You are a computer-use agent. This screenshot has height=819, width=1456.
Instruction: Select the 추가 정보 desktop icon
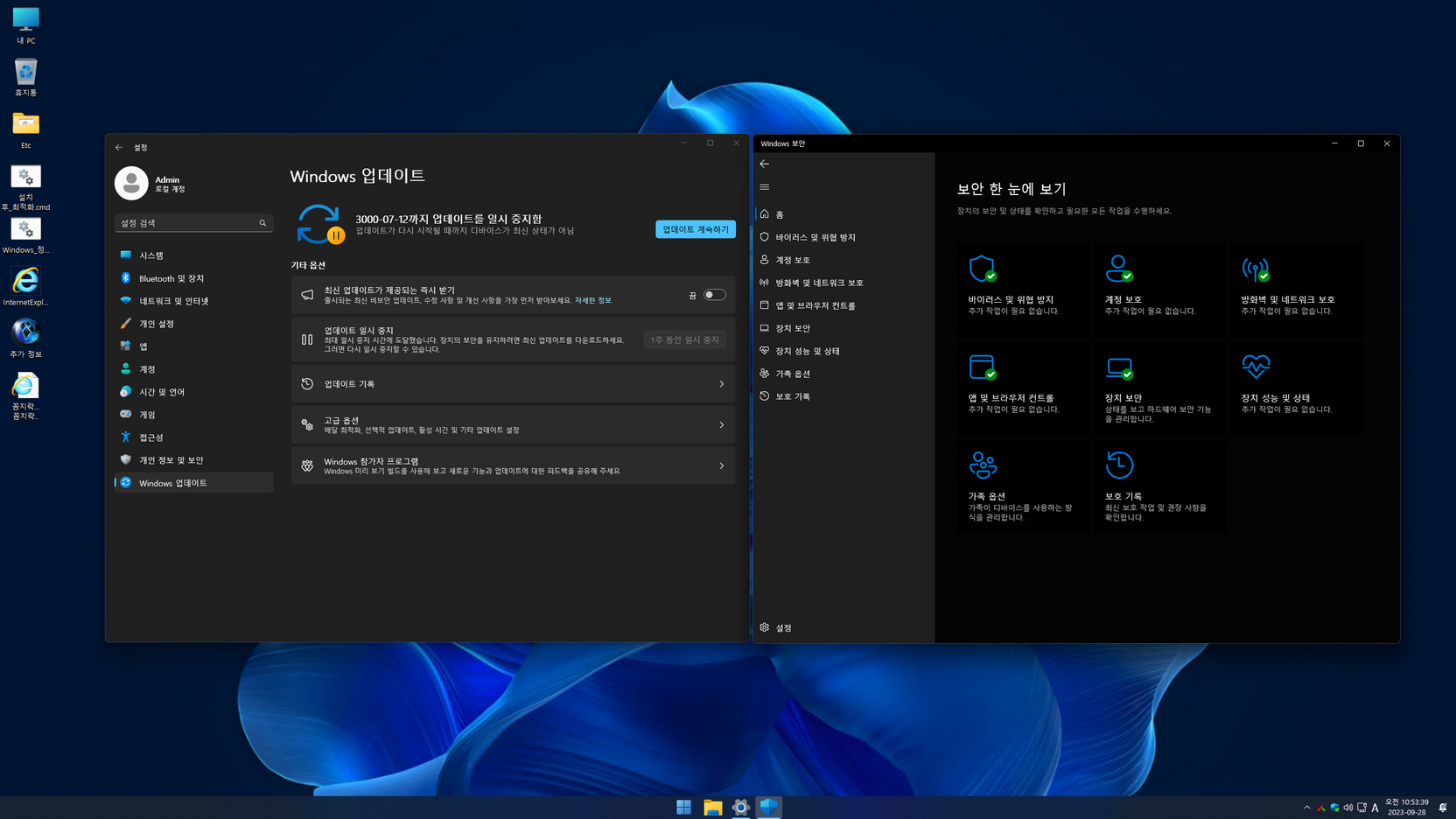pos(25,339)
